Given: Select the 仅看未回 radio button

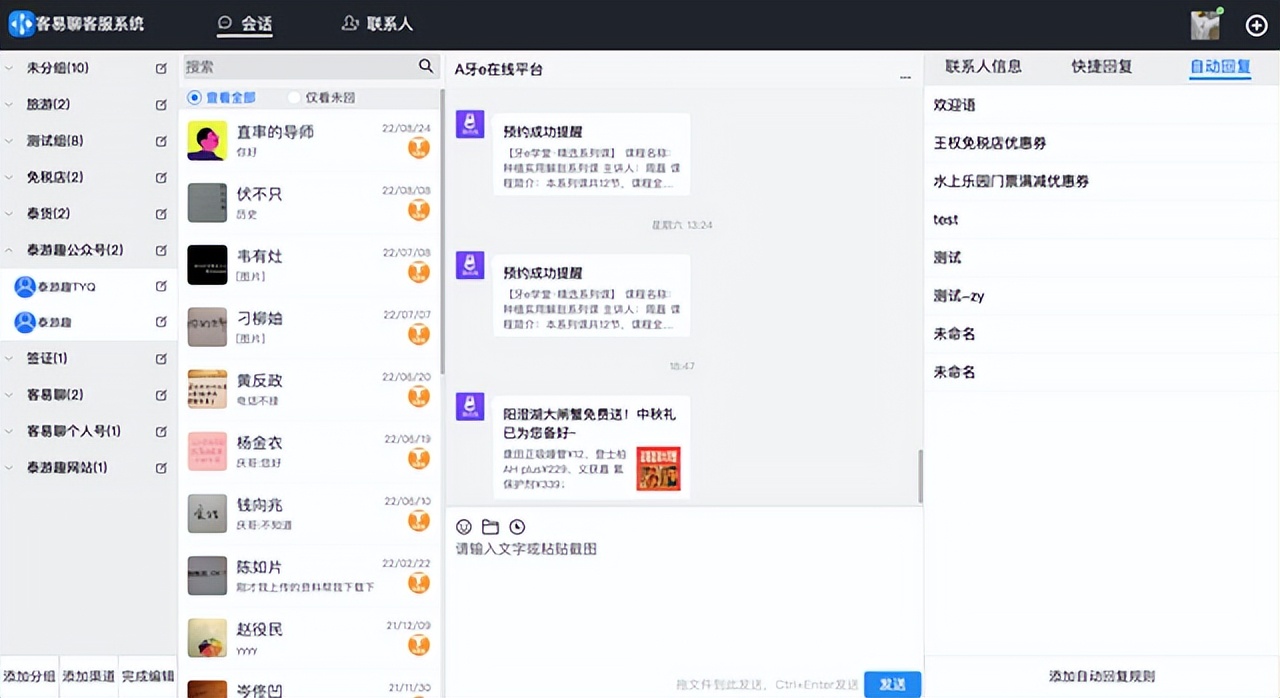Looking at the screenshot, I should click(x=294, y=98).
